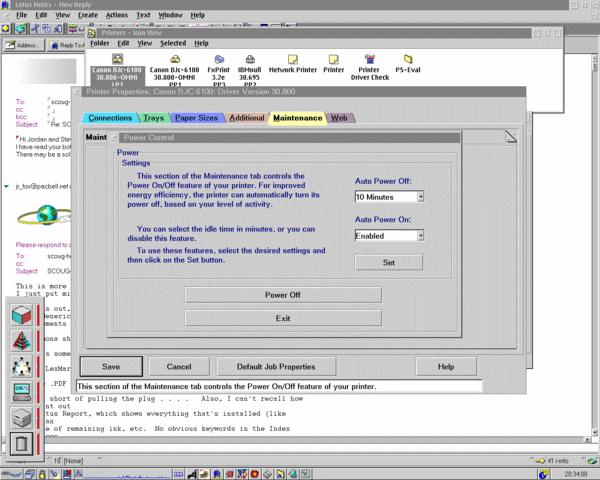The height and width of the screenshot is (480, 600).
Task: Open the Text menu in Lotus Notes
Action: pos(143,15)
